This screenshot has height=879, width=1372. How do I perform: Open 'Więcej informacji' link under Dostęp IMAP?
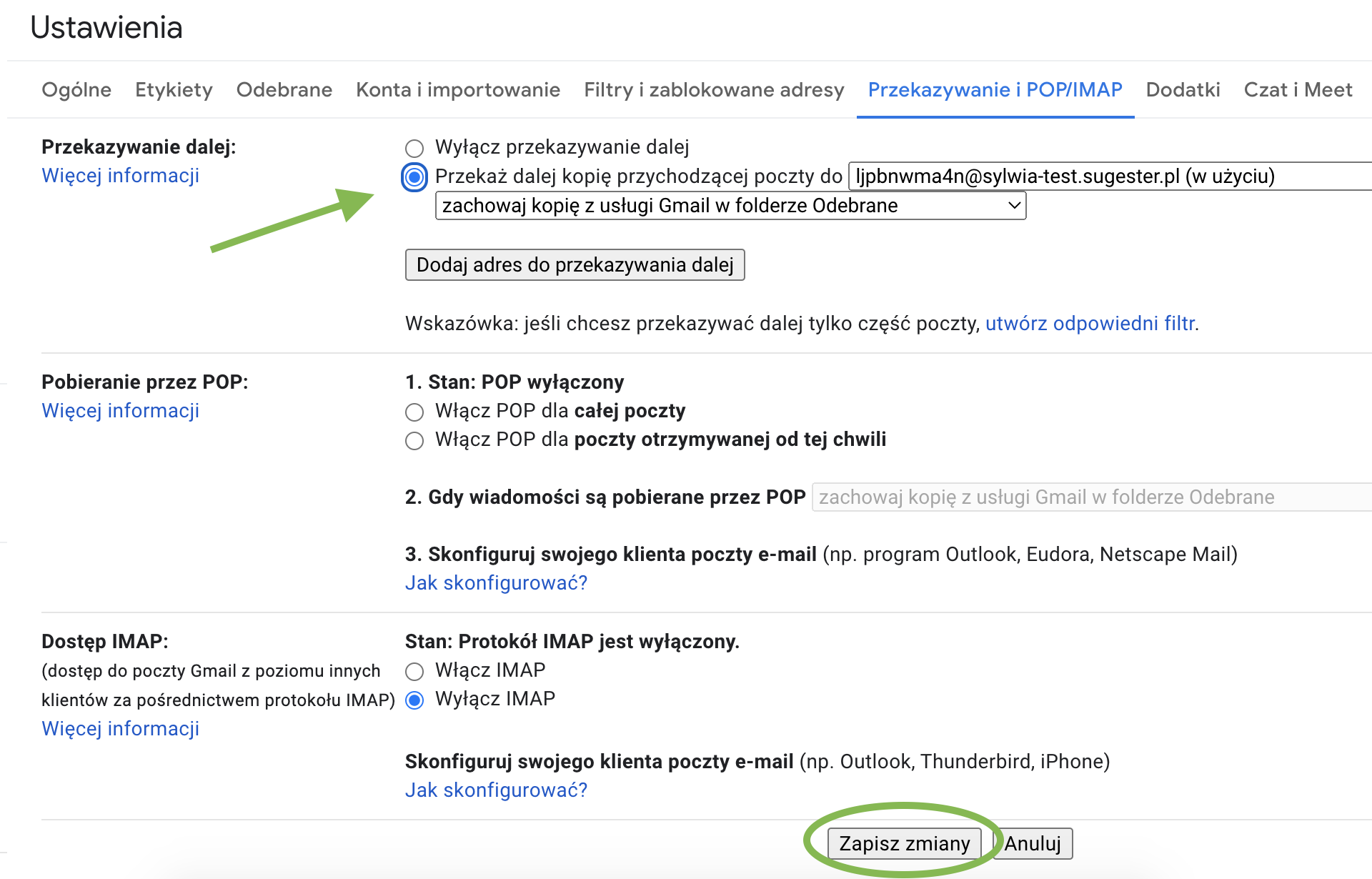pos(121,729)
